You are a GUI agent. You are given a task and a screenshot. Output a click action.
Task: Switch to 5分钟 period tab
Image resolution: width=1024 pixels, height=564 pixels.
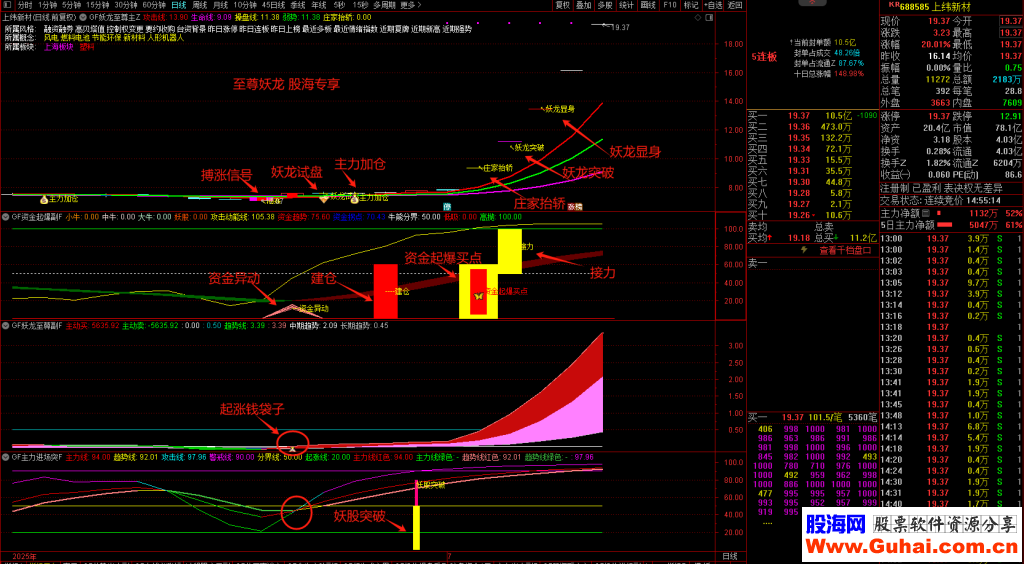point(72,5)
